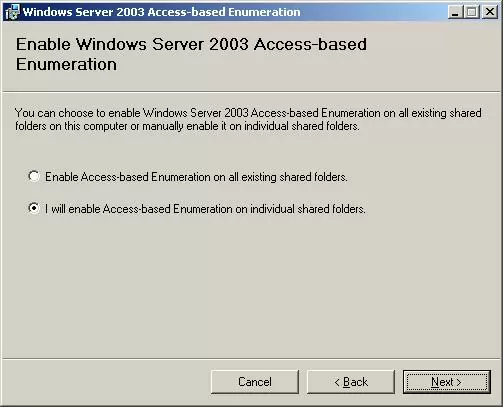Click the blank header area right of the heading
503x407 pixels.
coord(433,55)
